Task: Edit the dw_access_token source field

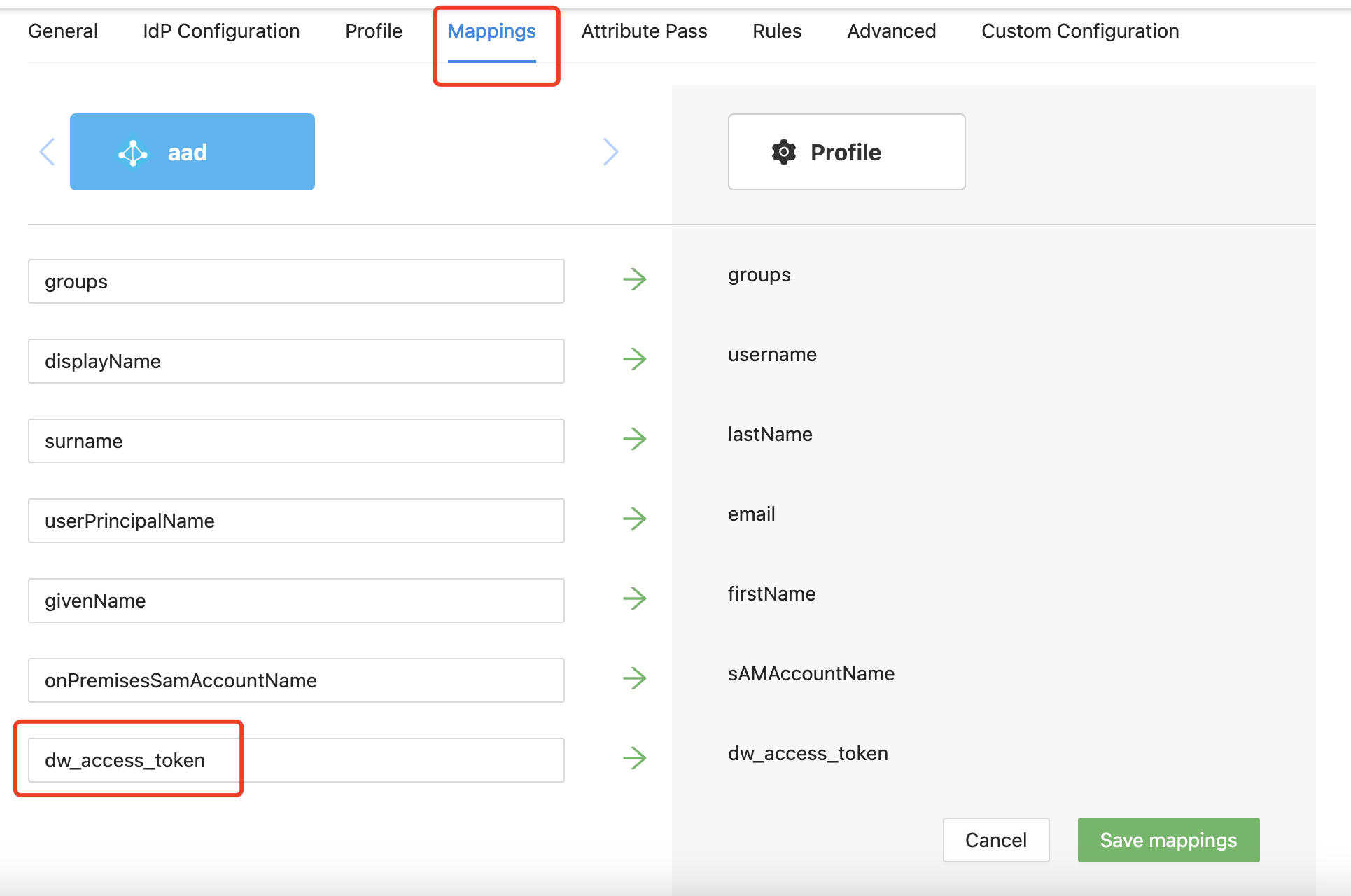Action: [296, 760]
